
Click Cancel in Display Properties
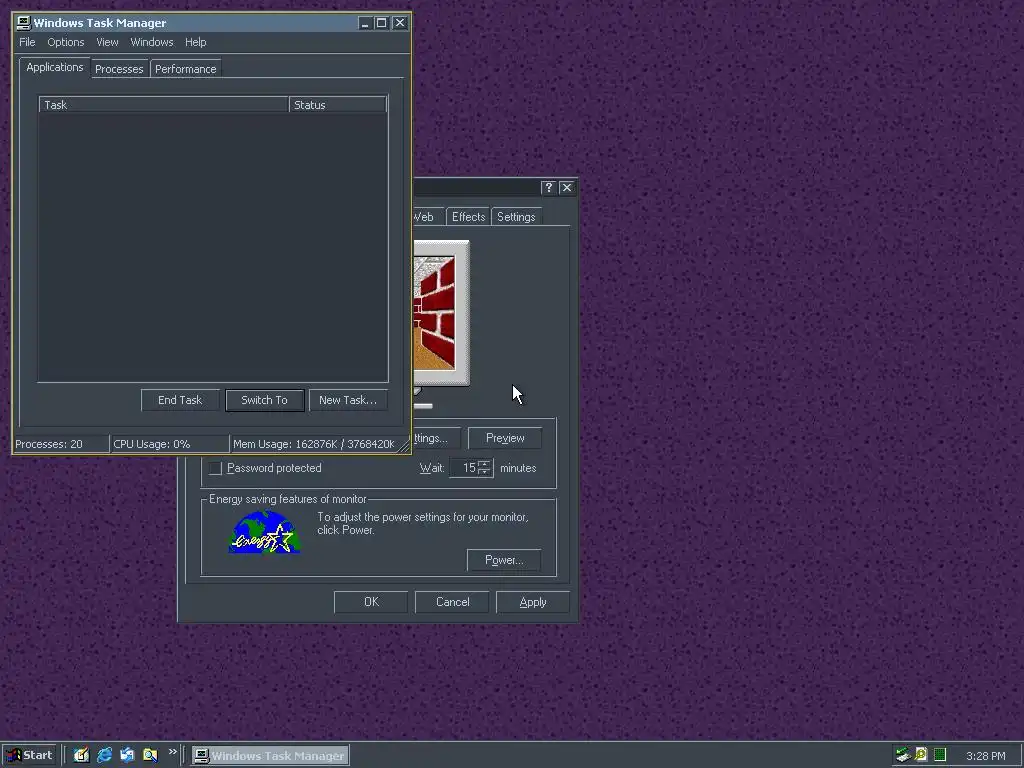(x=452, y=602)
